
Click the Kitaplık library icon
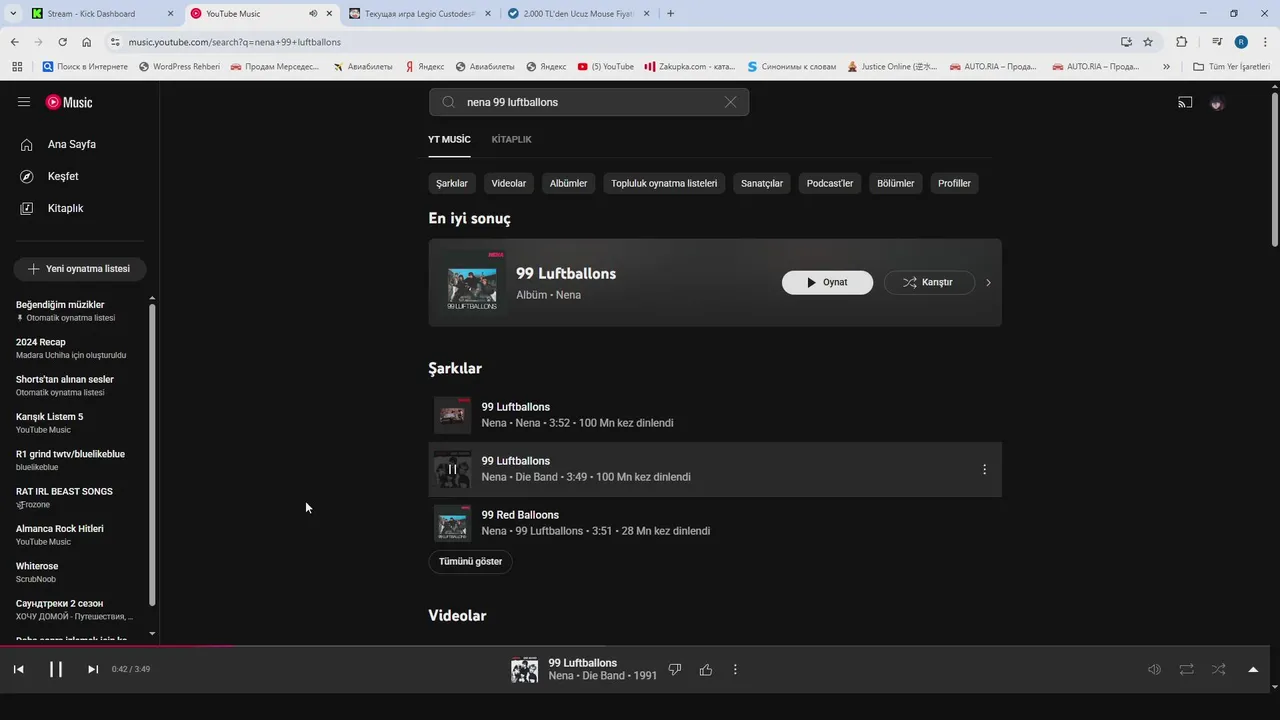(x=27, y=209)
